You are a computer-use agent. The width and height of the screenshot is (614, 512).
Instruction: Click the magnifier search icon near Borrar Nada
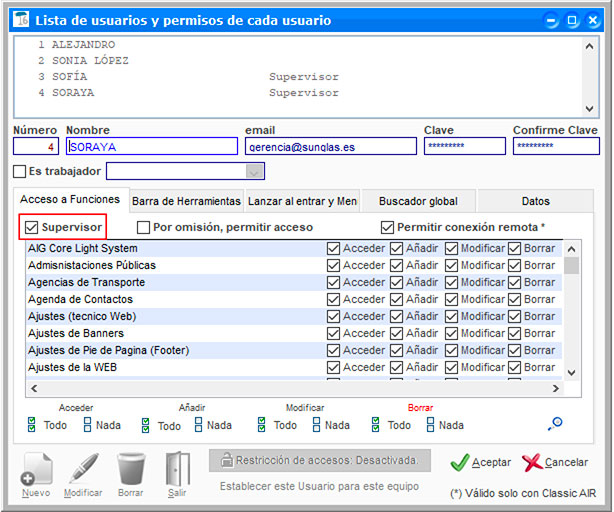coord(555,424)
